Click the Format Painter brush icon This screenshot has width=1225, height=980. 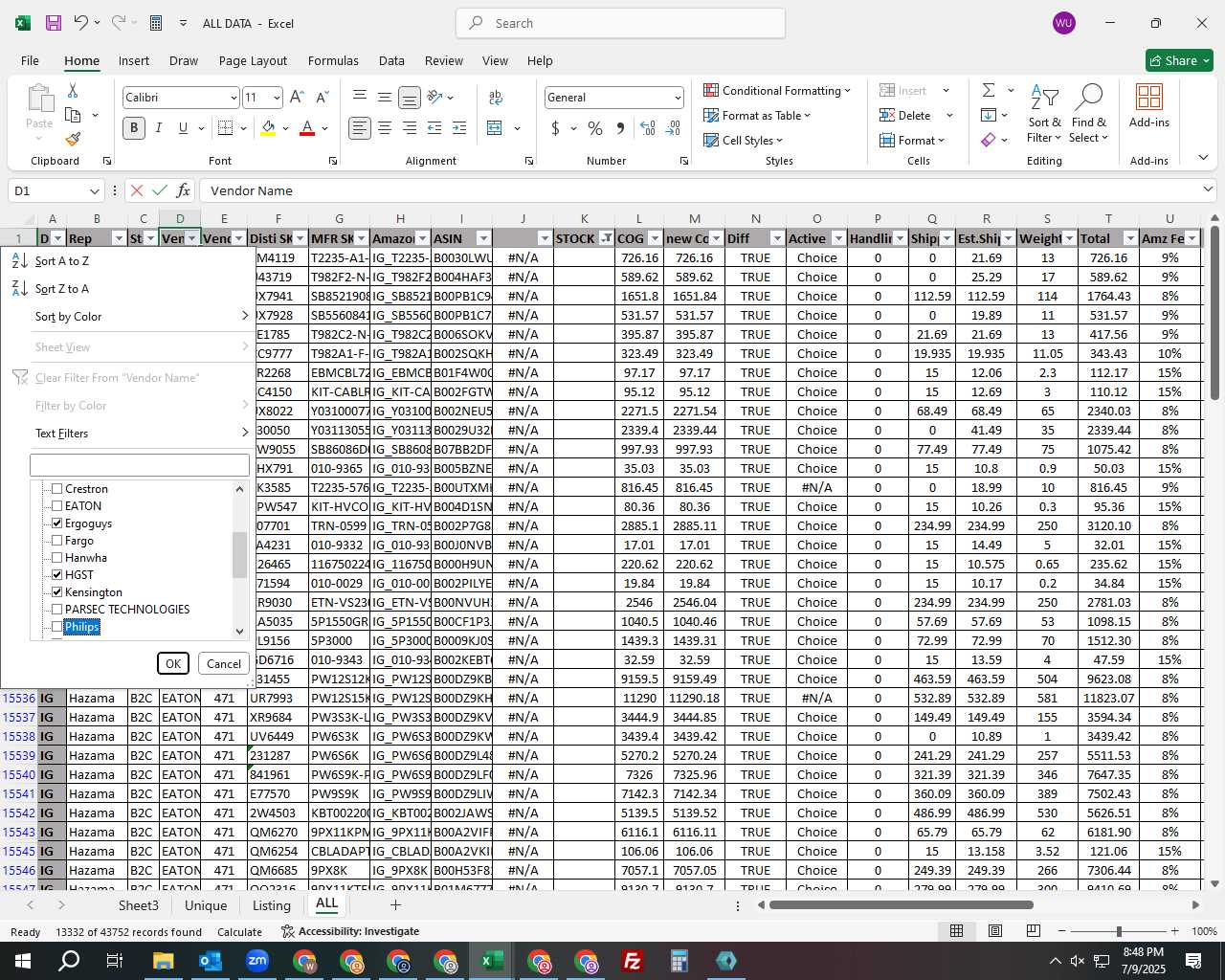(73, 139)
